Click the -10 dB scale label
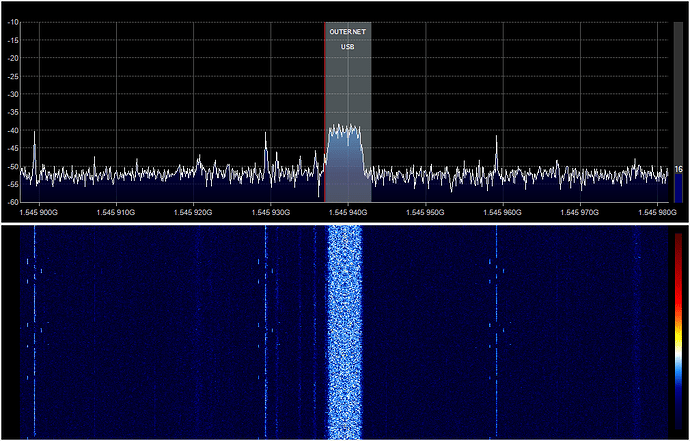The width and height of the screenshot is (690, 441). pos(12,22)
